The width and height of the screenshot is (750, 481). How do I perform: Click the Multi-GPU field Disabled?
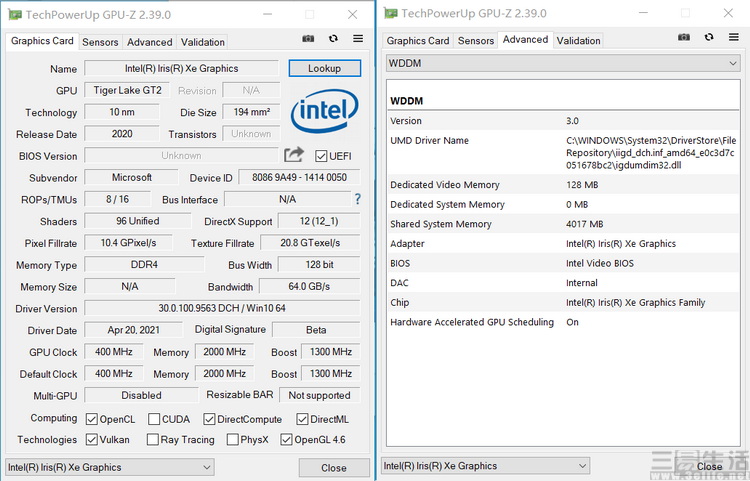pyautogui.click(x=141, y=395)
